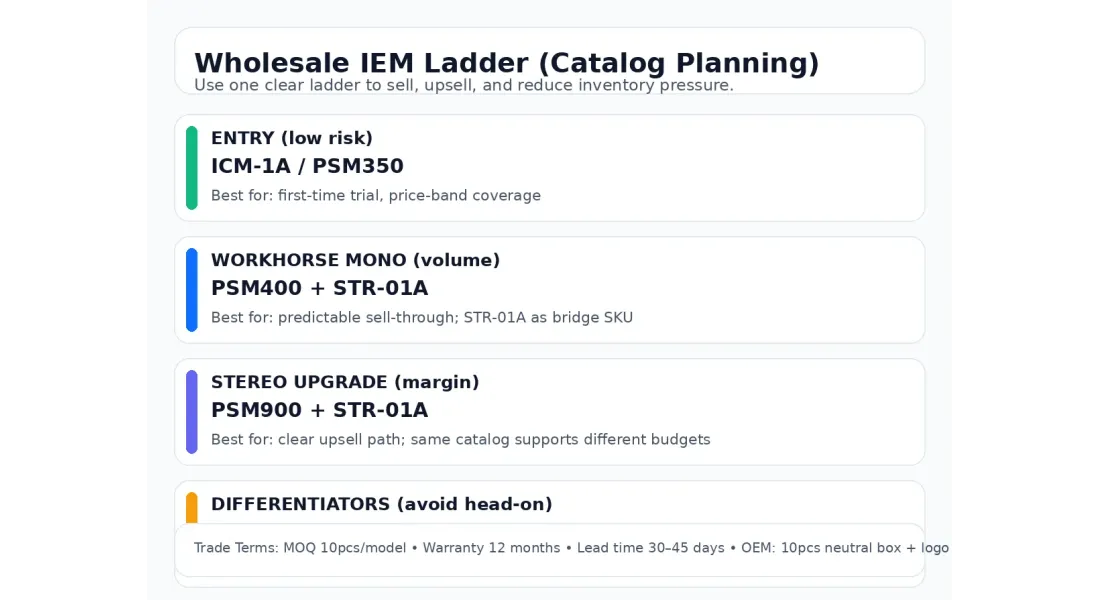Select the 'WORKHORSE MONO (volume)' heading
Viewport: 1100px width, 600px height.
355,260
